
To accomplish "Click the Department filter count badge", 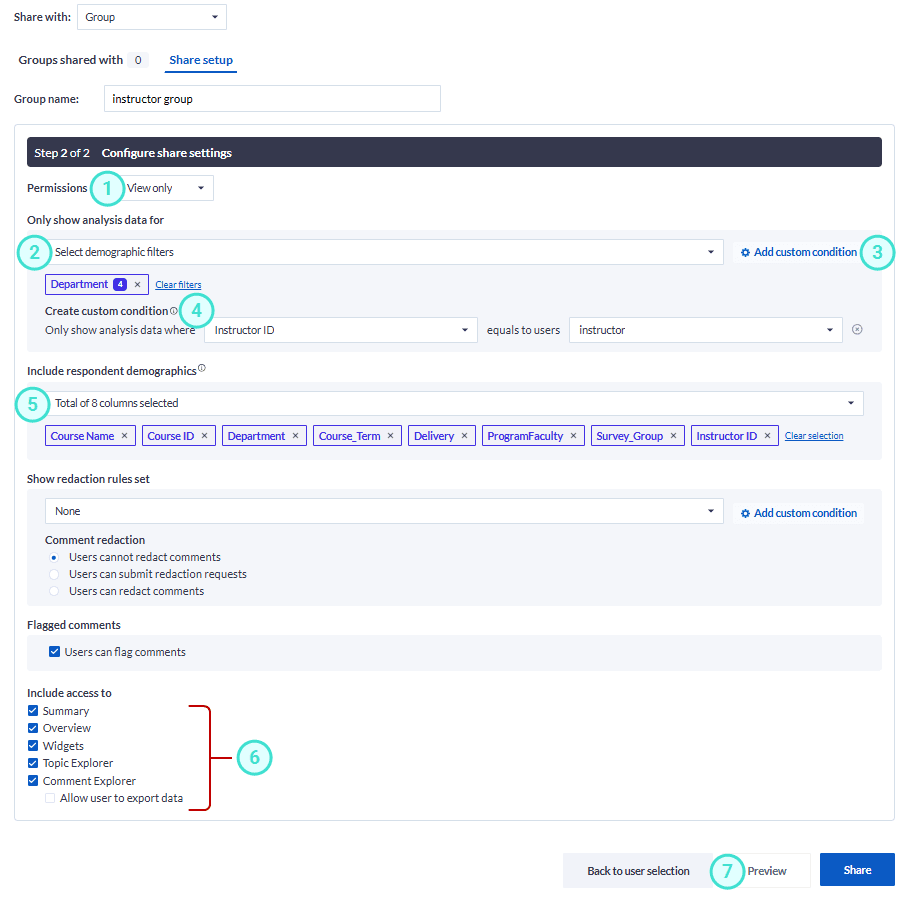I will pos(120,284).
